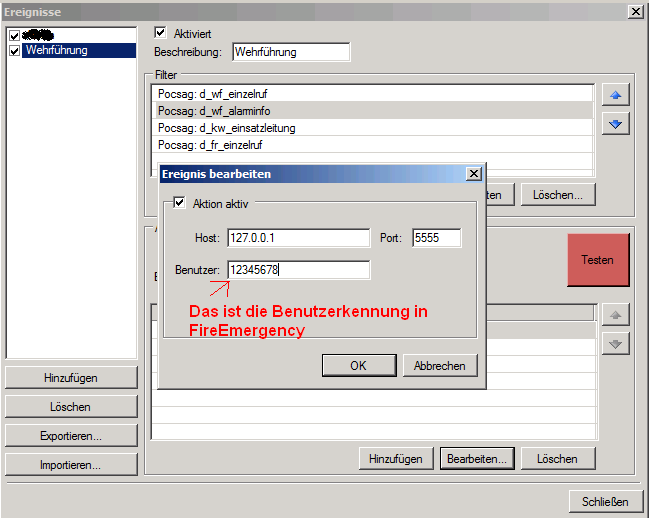Image resolution: width=649 pixels, height=518 pixels.
Task: Move filter down with blue arrow
Action: tap(617, 124)
